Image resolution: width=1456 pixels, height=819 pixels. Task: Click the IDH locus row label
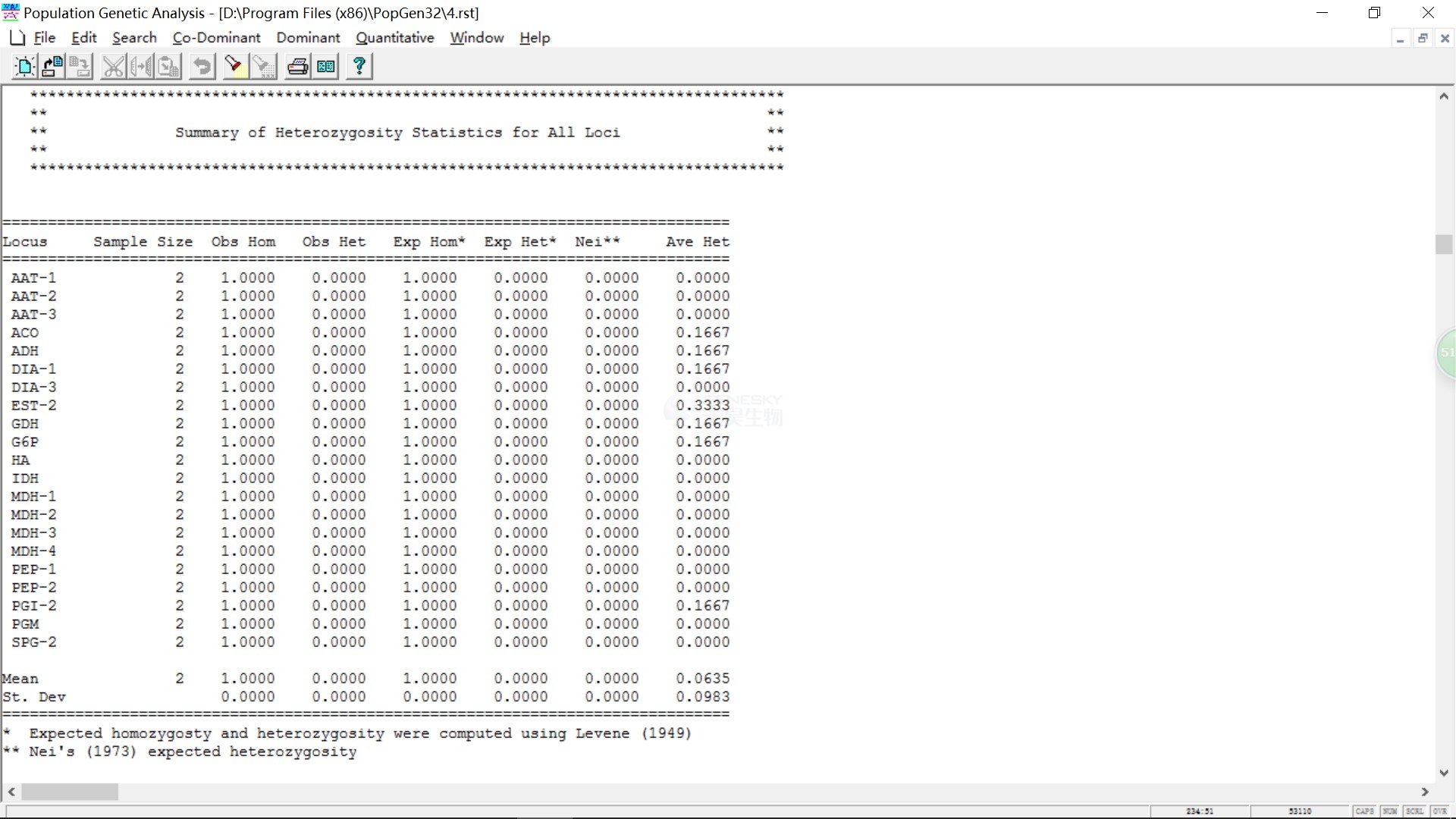(25, 479)
